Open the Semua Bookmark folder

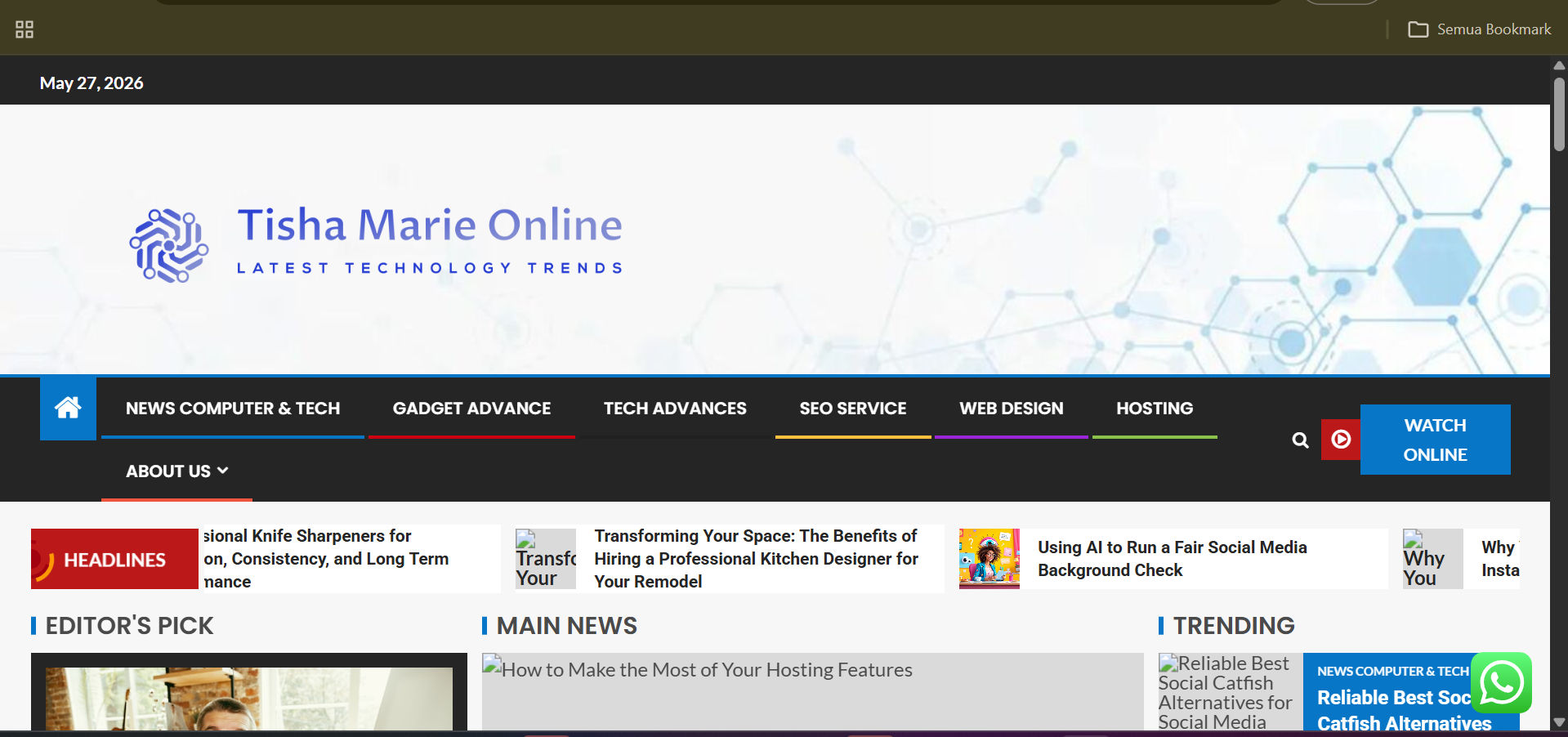[x=1479, y=29]
